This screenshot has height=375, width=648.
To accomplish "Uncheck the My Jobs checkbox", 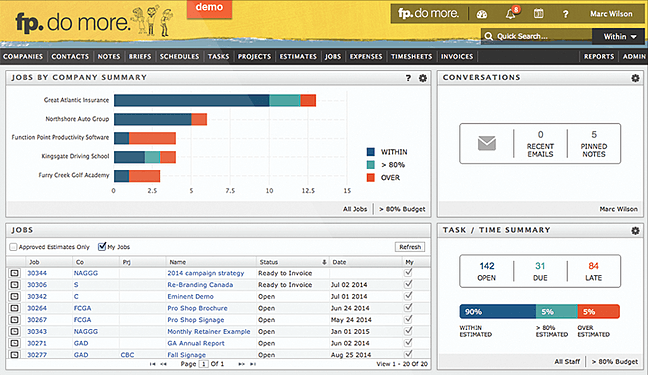I will 102,246.
